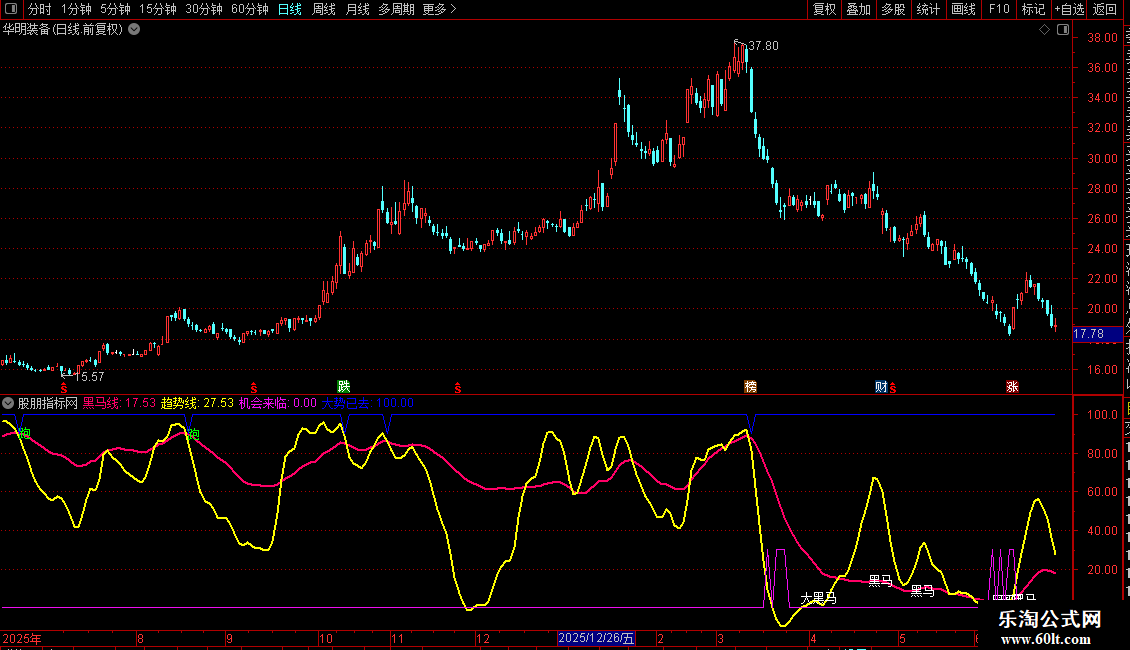Click the blue 财 marker icon

(881, 386)
